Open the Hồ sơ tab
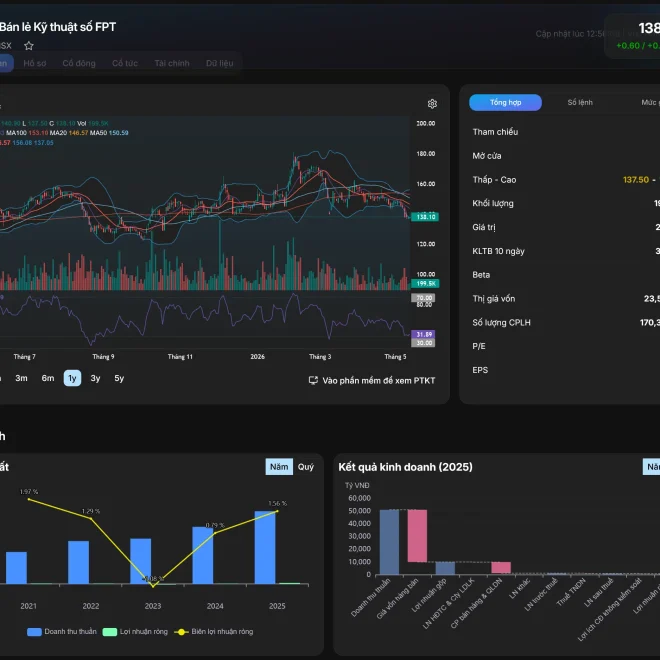 pyautogui.click(x=35, y=63)
